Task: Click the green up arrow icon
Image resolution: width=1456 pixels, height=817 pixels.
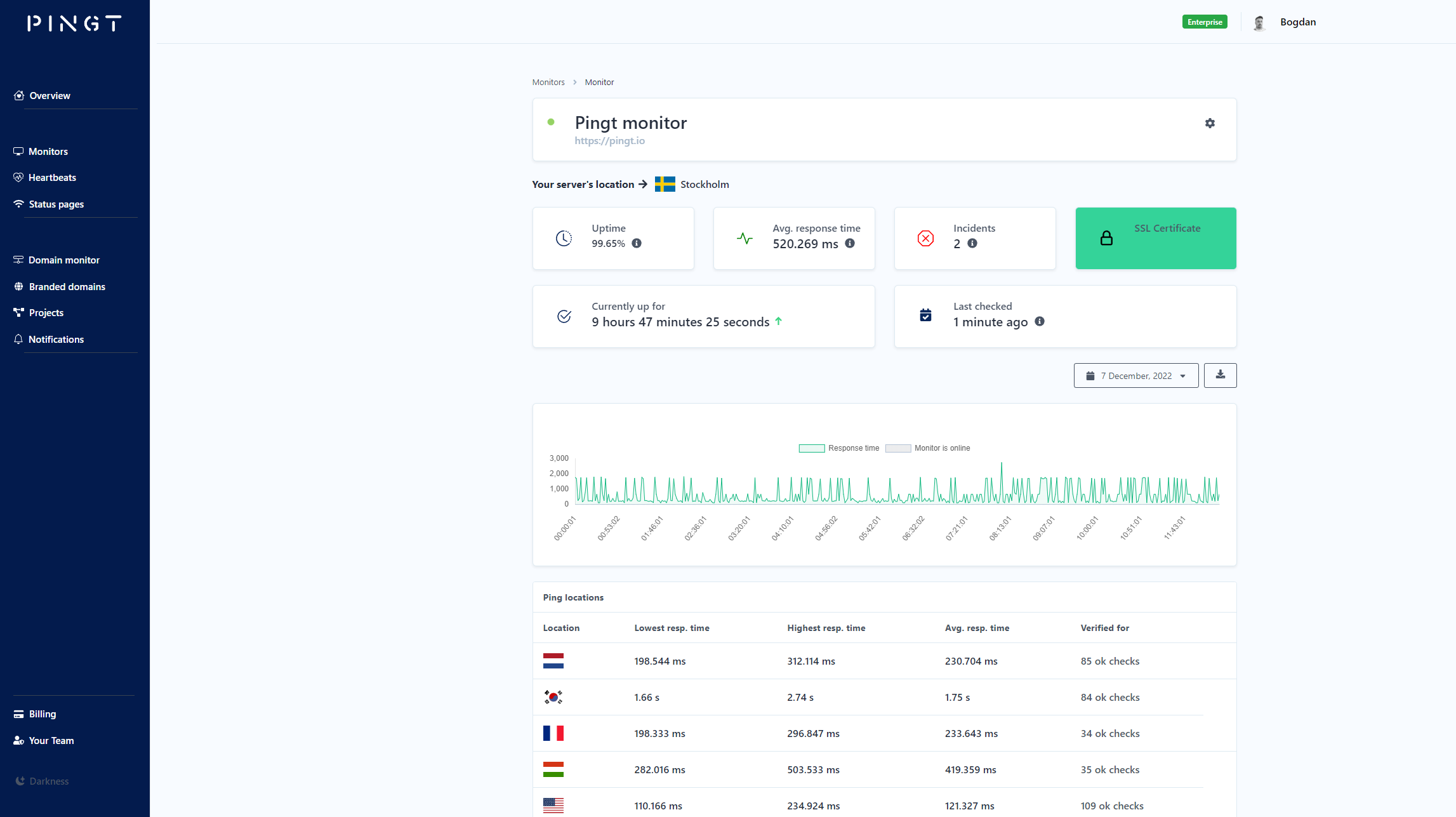Action: (778, 321)
